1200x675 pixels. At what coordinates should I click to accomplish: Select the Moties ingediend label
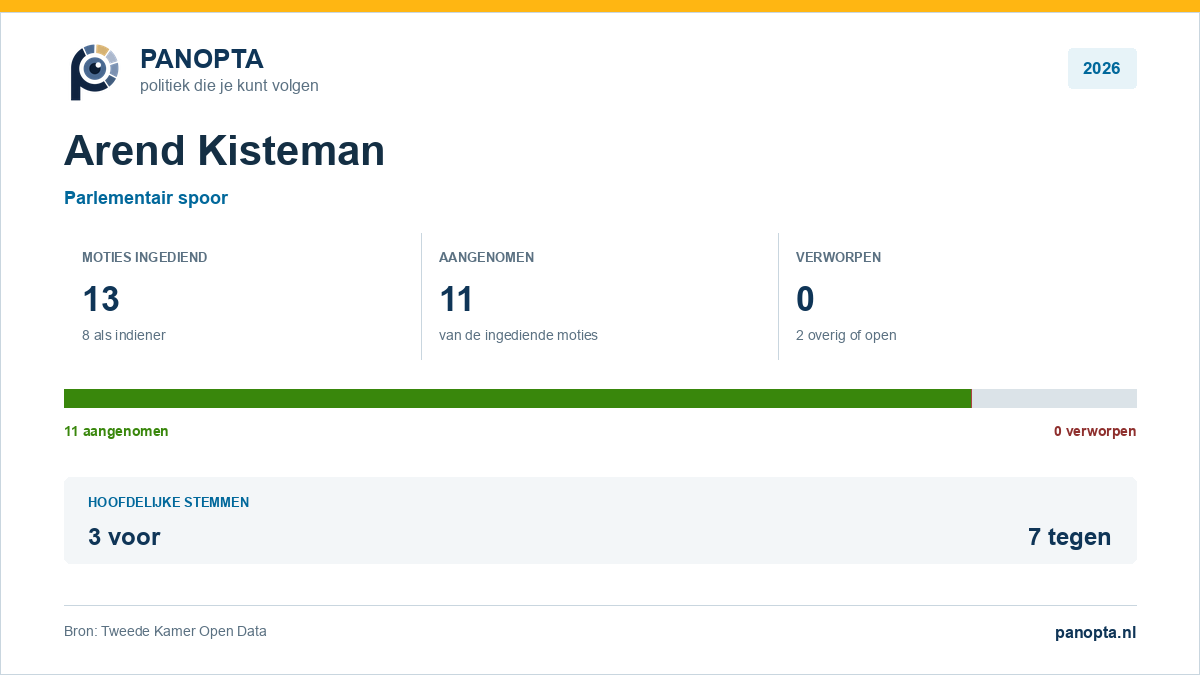point(145,257)
